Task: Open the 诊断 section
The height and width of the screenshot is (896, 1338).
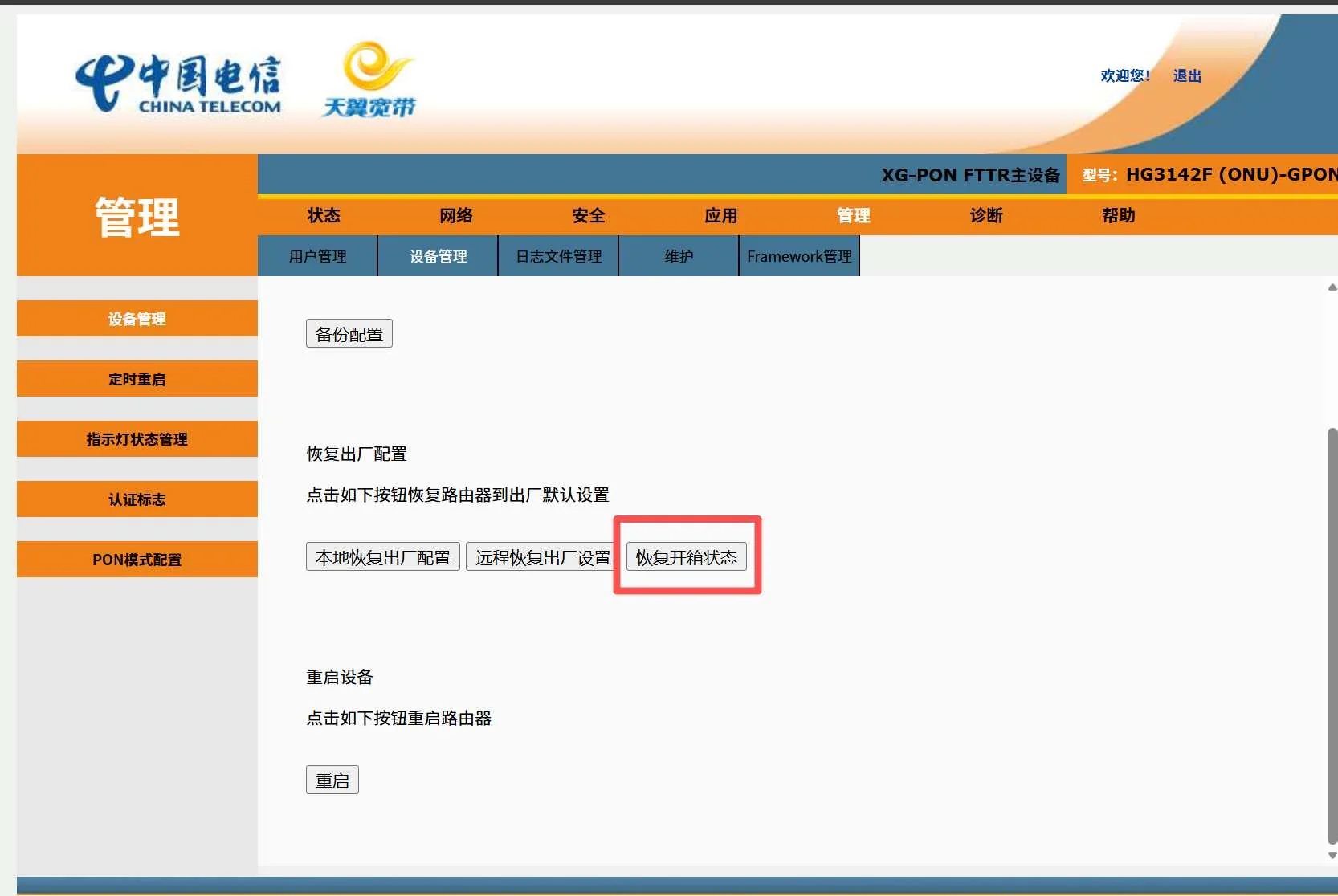Action: [985, 215]
